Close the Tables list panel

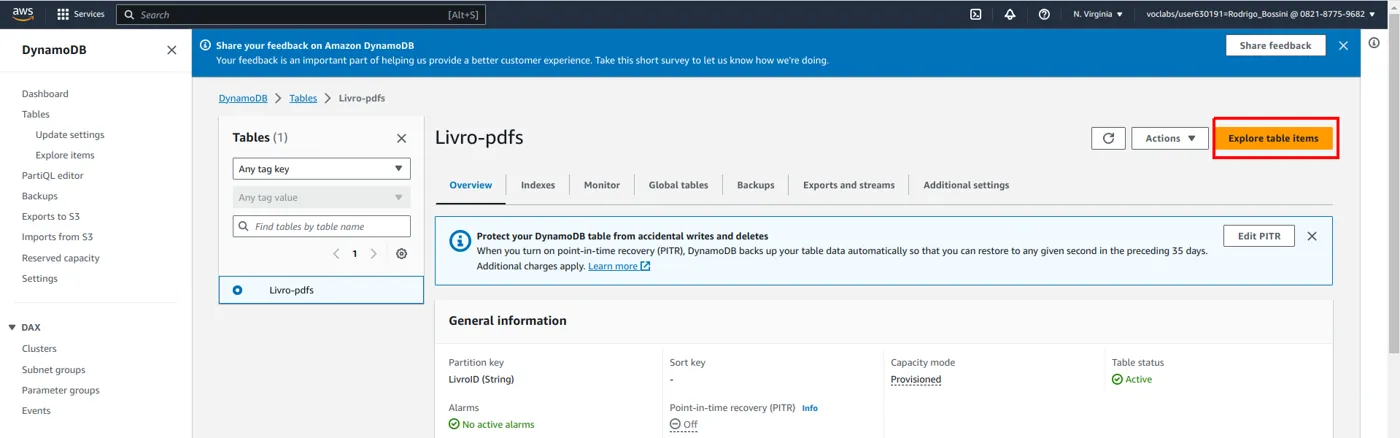(x=402, y=138)
